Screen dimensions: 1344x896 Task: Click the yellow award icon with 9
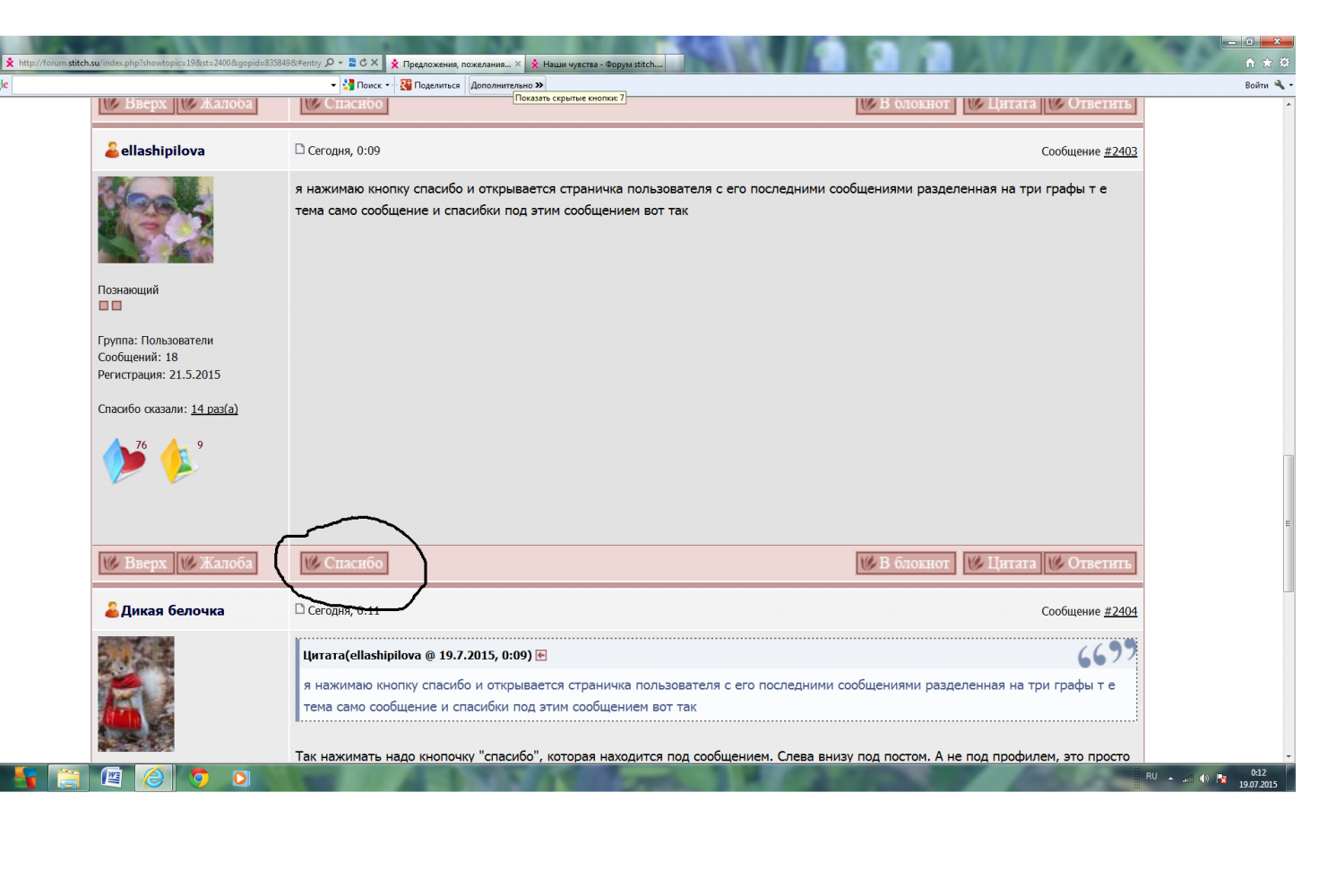pyautogui.click(x=179, y=461)
